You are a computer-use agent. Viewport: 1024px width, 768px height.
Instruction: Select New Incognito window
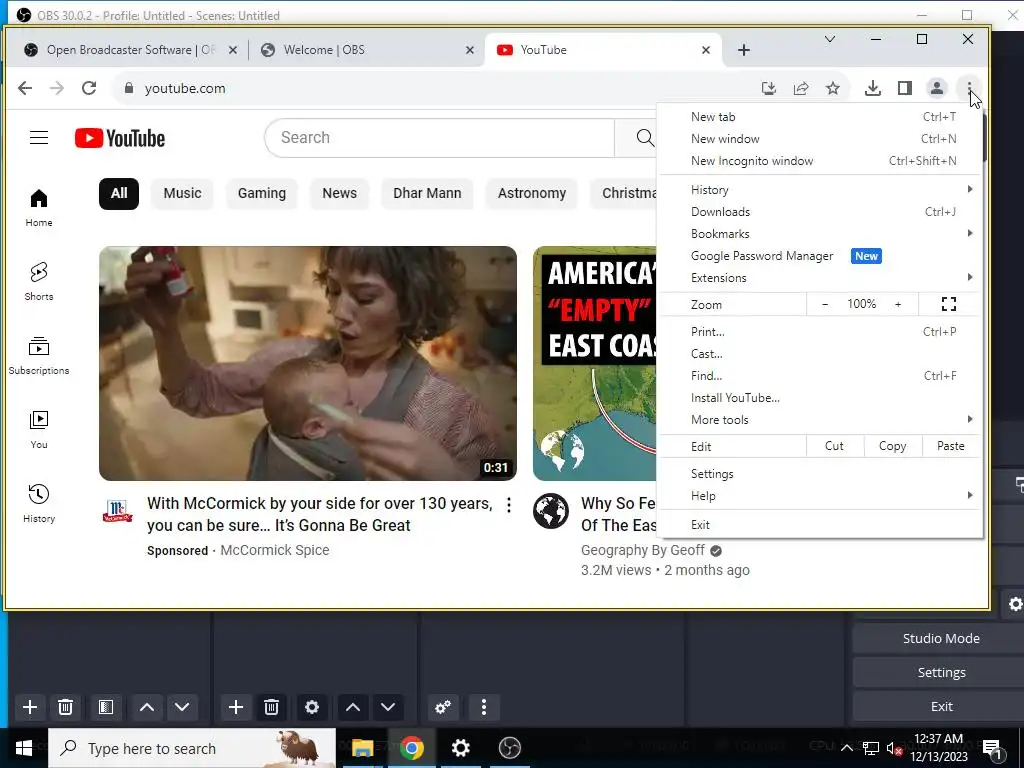click(820, 161)
